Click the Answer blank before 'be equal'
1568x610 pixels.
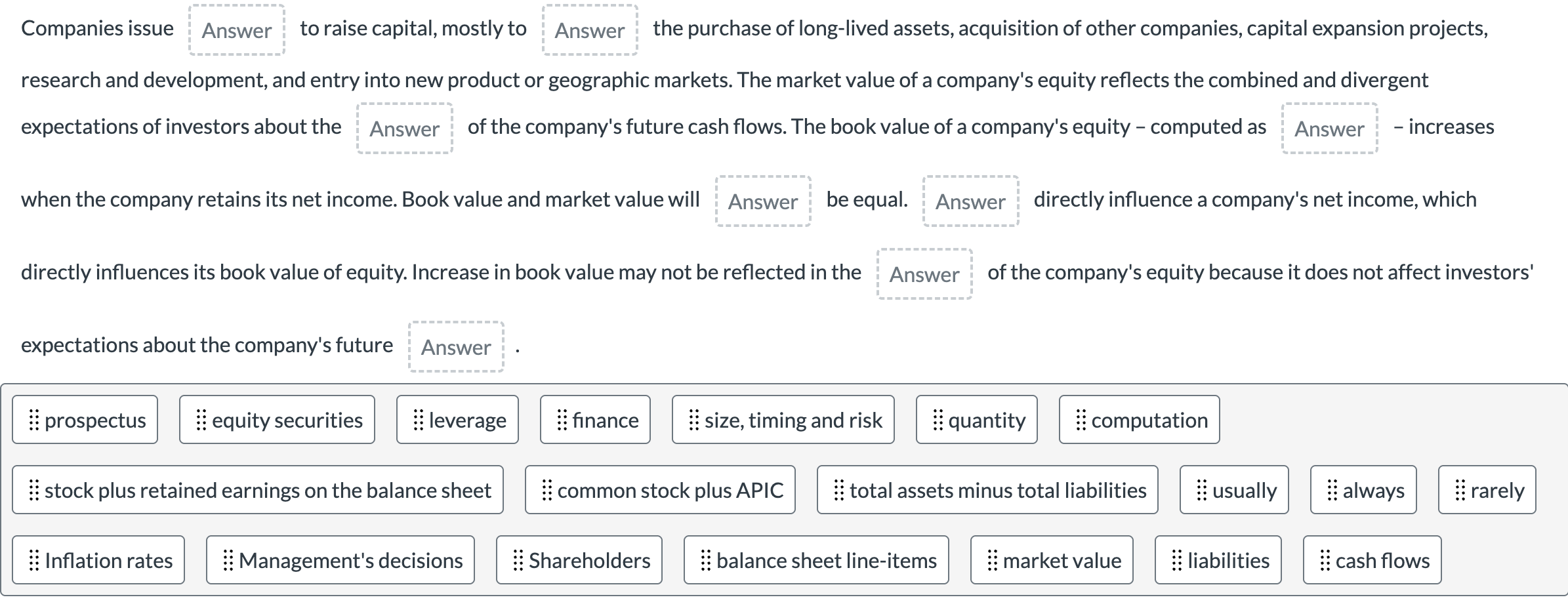763,201
